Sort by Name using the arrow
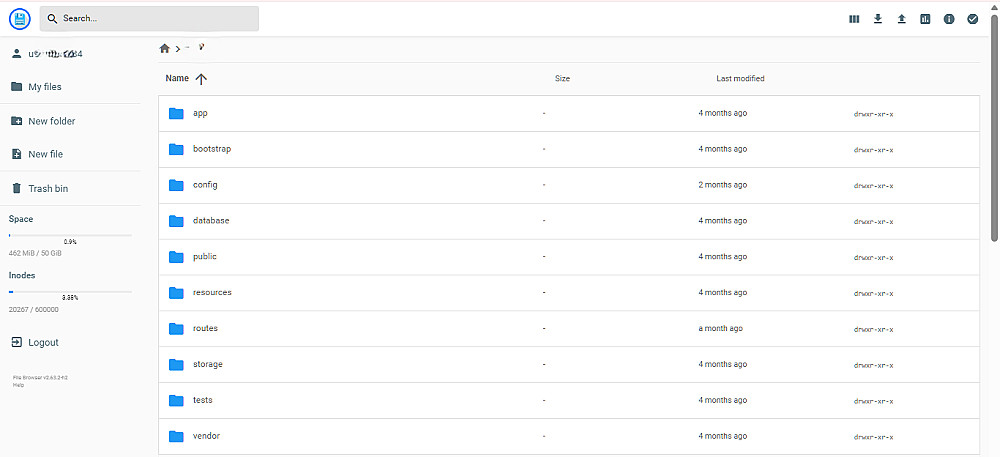Viewport: 1000px width, 457px height. pyautogui.click(x=202, y=79)
